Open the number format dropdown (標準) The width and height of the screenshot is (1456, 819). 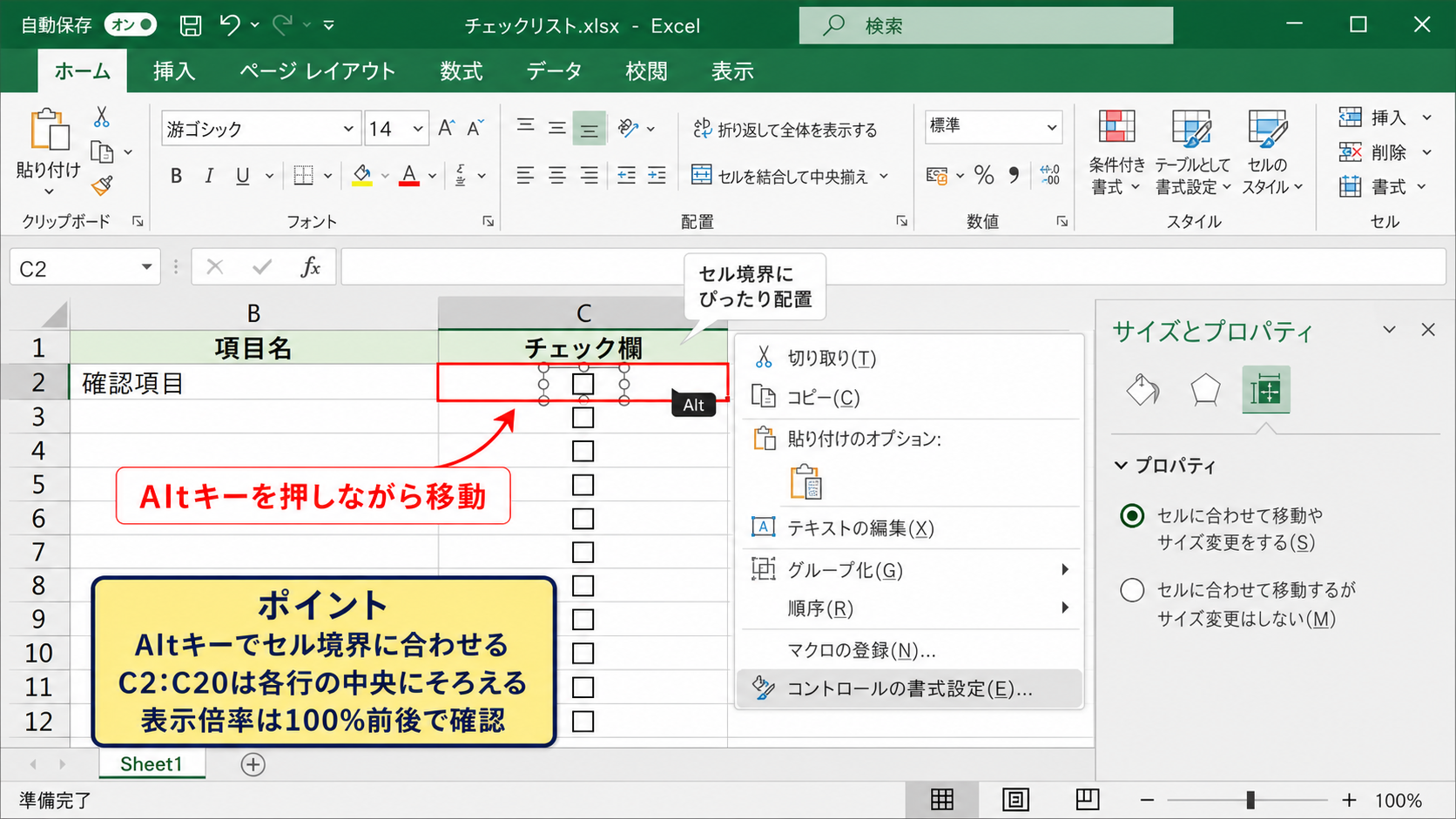point(1052,127)
